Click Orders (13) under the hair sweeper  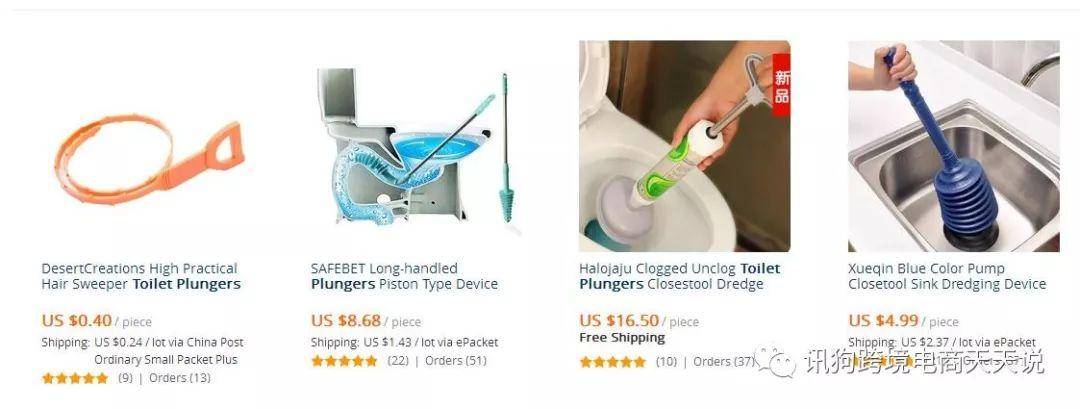(180, 378)
